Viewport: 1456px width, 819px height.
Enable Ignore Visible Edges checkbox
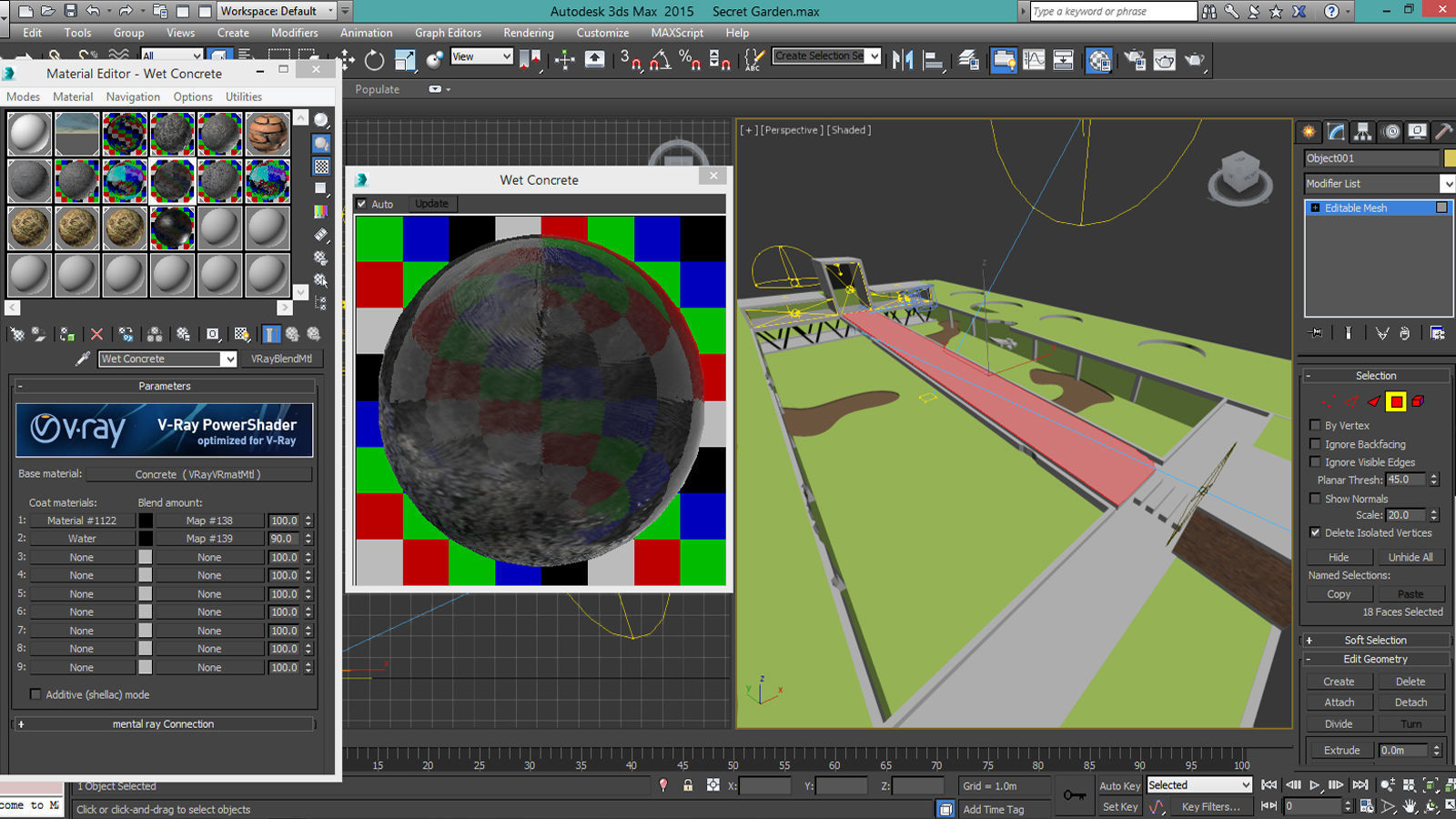pyautogui.click(x=1315, y=462)
